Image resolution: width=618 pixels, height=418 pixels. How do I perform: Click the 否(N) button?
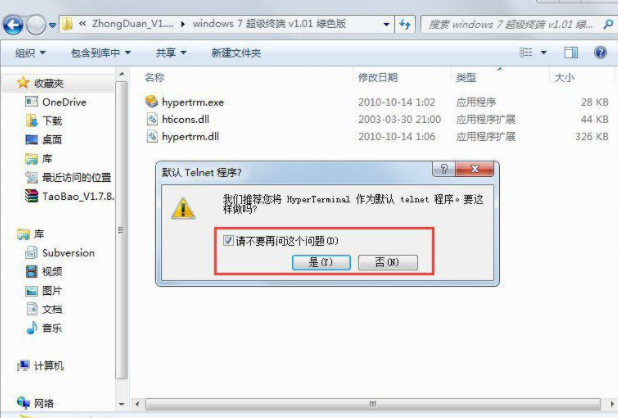point(387,262)
